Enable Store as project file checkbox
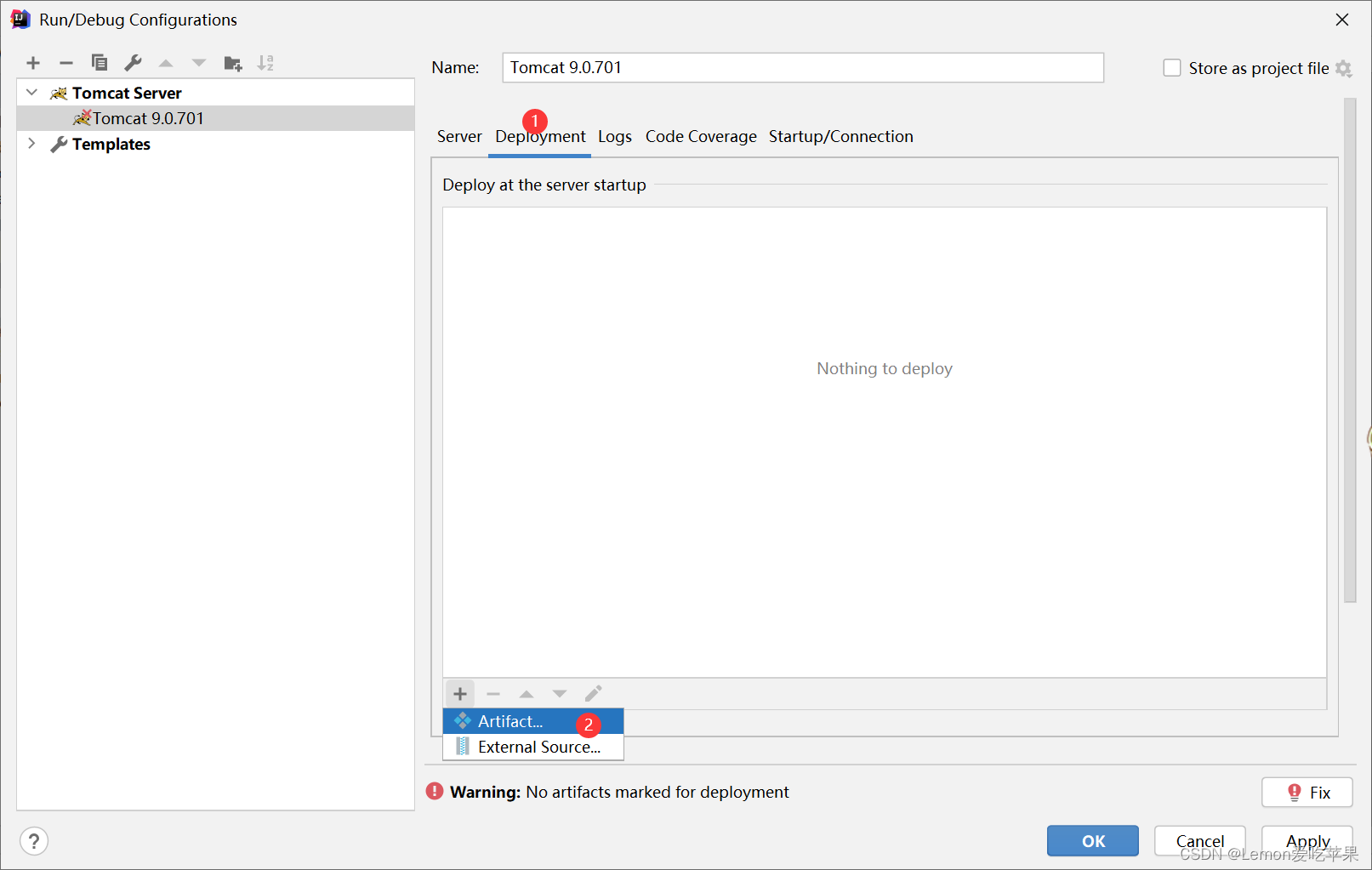Image resolution: width=1372 pixels, height=870 pixels. click(1172, 68)
